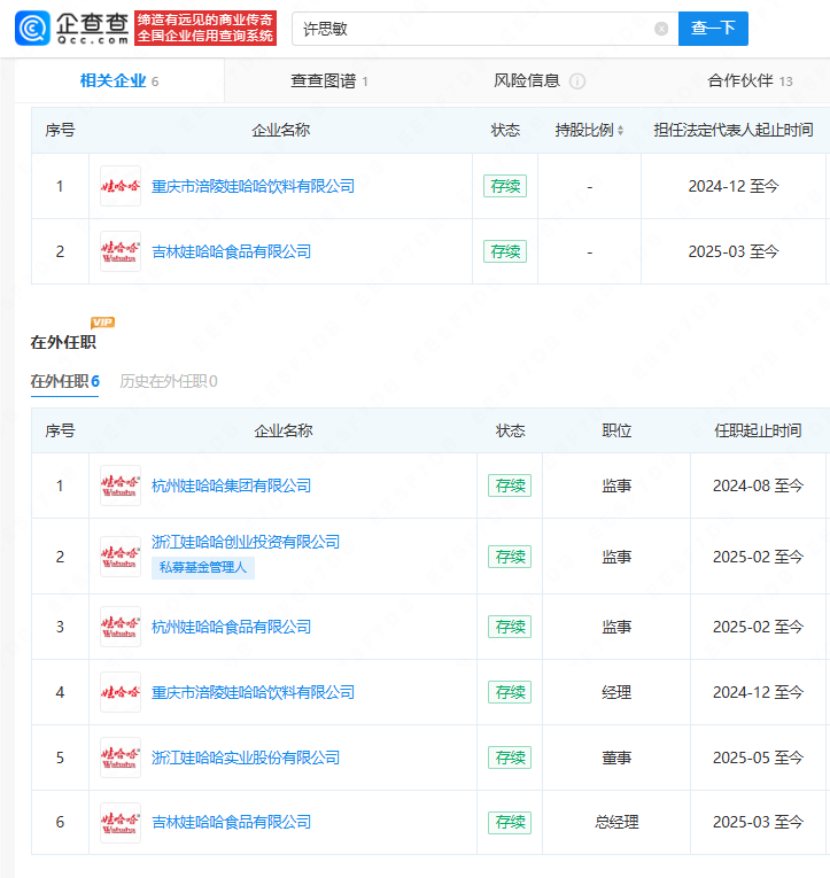Click the info icon beside 风险信息
Screen dimensions: 830x878
pos(577,82)
